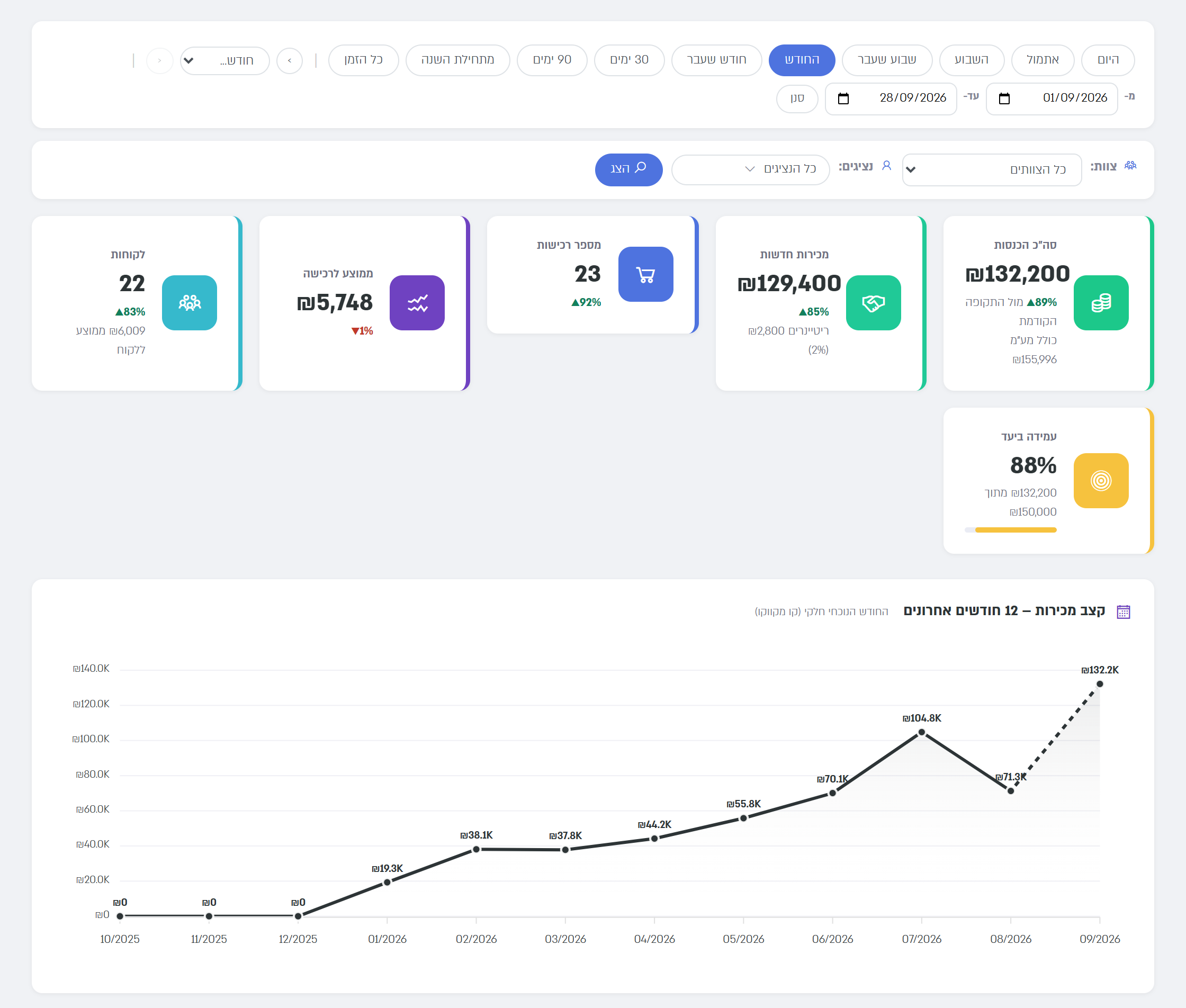Choose מתחילת השנה date range
This screenshot has width=1186, height=1008.
pos(458,60)
